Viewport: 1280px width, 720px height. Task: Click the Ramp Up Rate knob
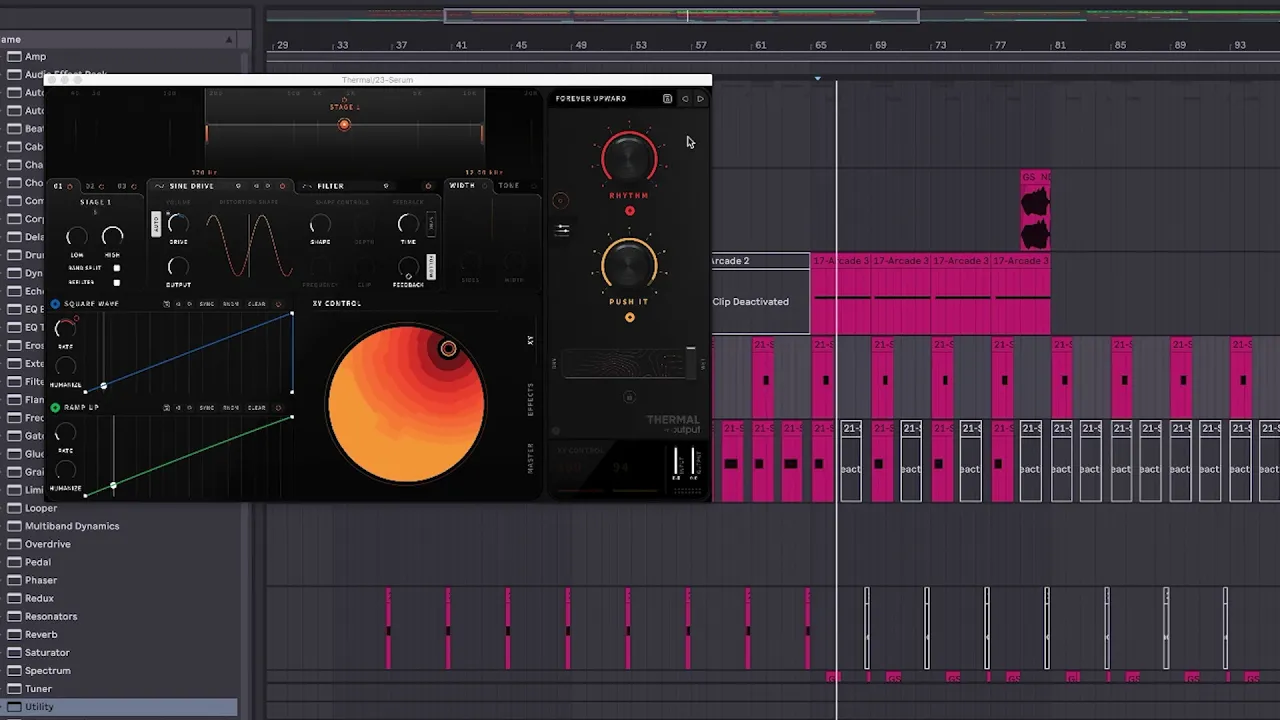(x=65, y=432)
